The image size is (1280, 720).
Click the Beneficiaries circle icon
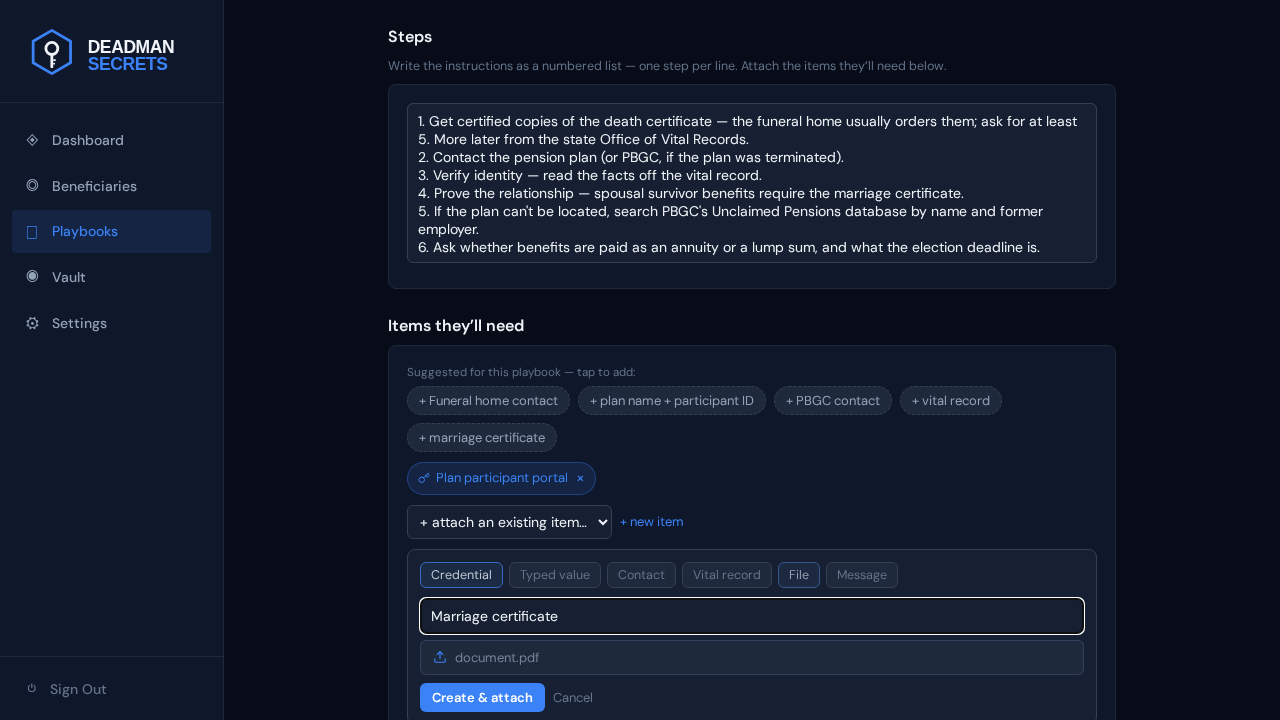point(32,185)
